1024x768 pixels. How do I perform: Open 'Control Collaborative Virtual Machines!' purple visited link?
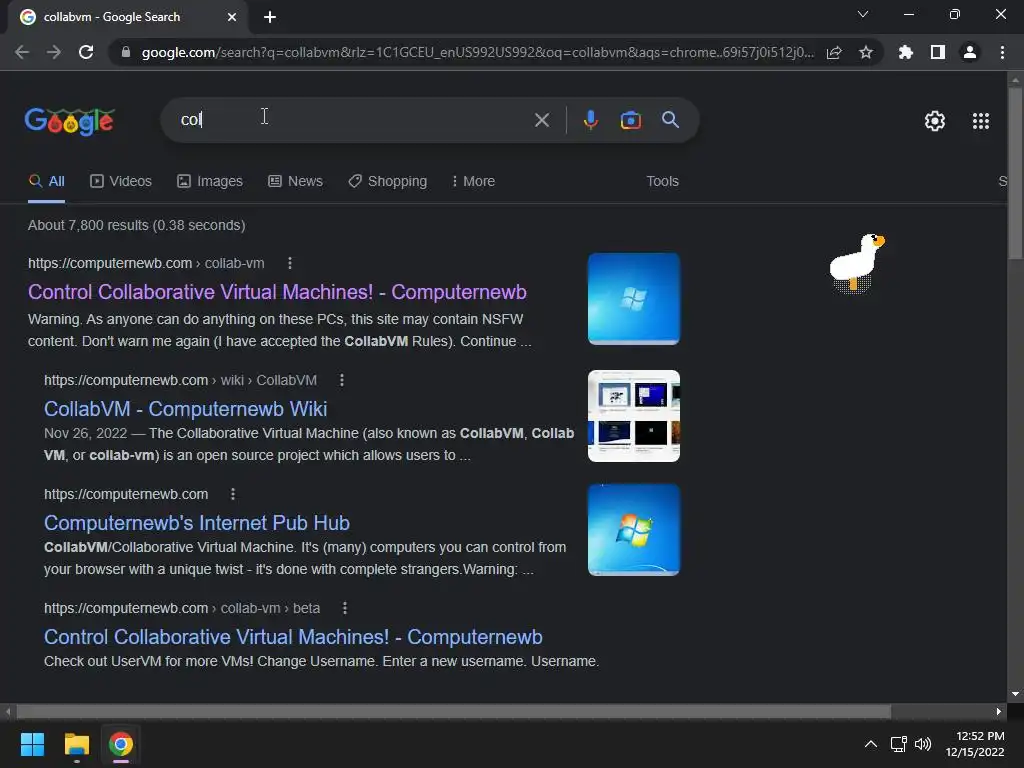278,292
